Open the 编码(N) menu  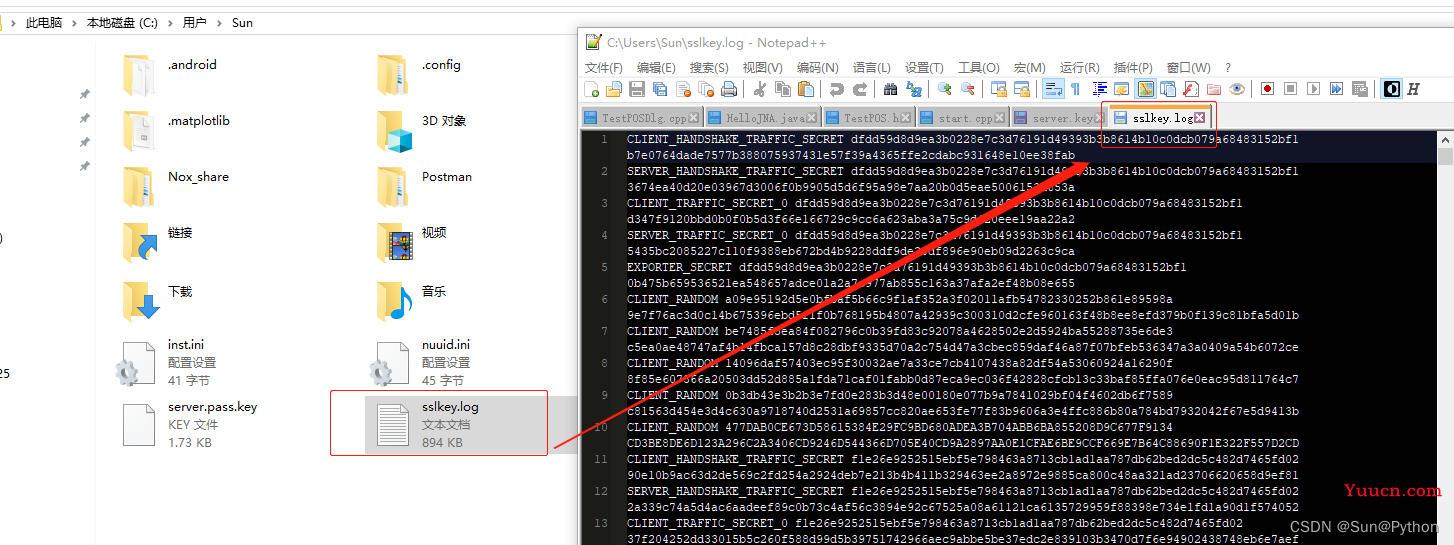(817, 67)
